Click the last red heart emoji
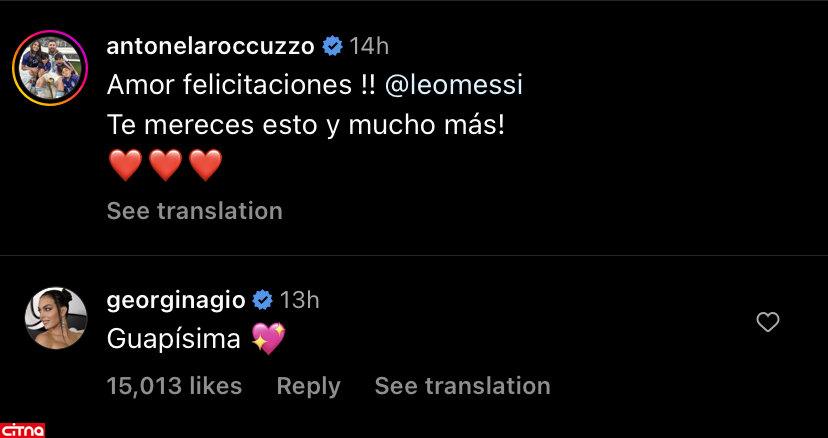 coord(205,165)
